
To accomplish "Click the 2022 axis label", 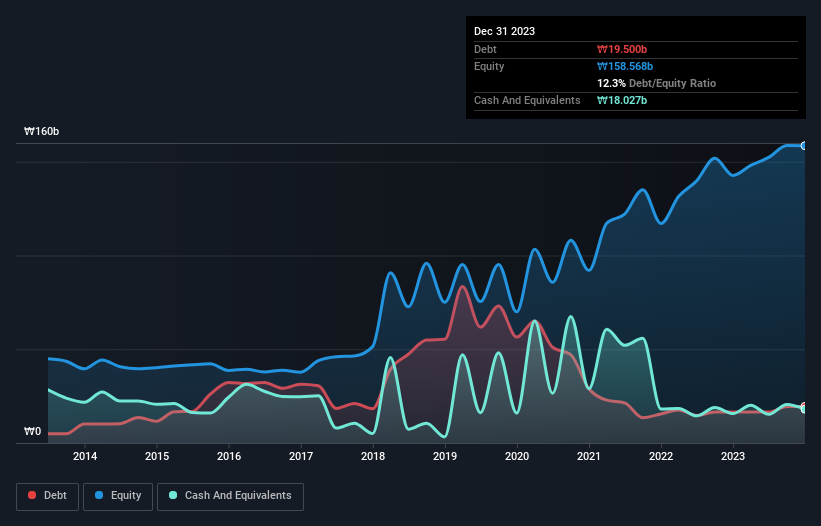I will click(661, 456).
